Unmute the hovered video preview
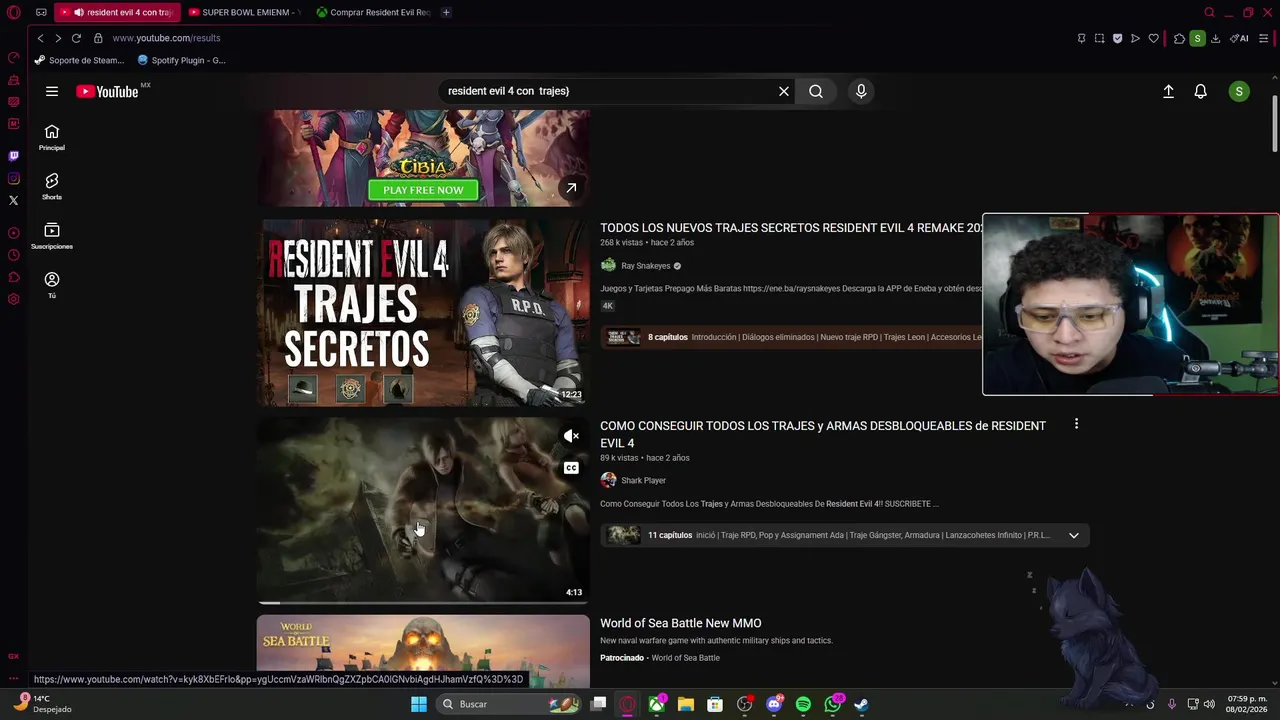This screenshot has width=1280, height=720. [x=571, y=436]
